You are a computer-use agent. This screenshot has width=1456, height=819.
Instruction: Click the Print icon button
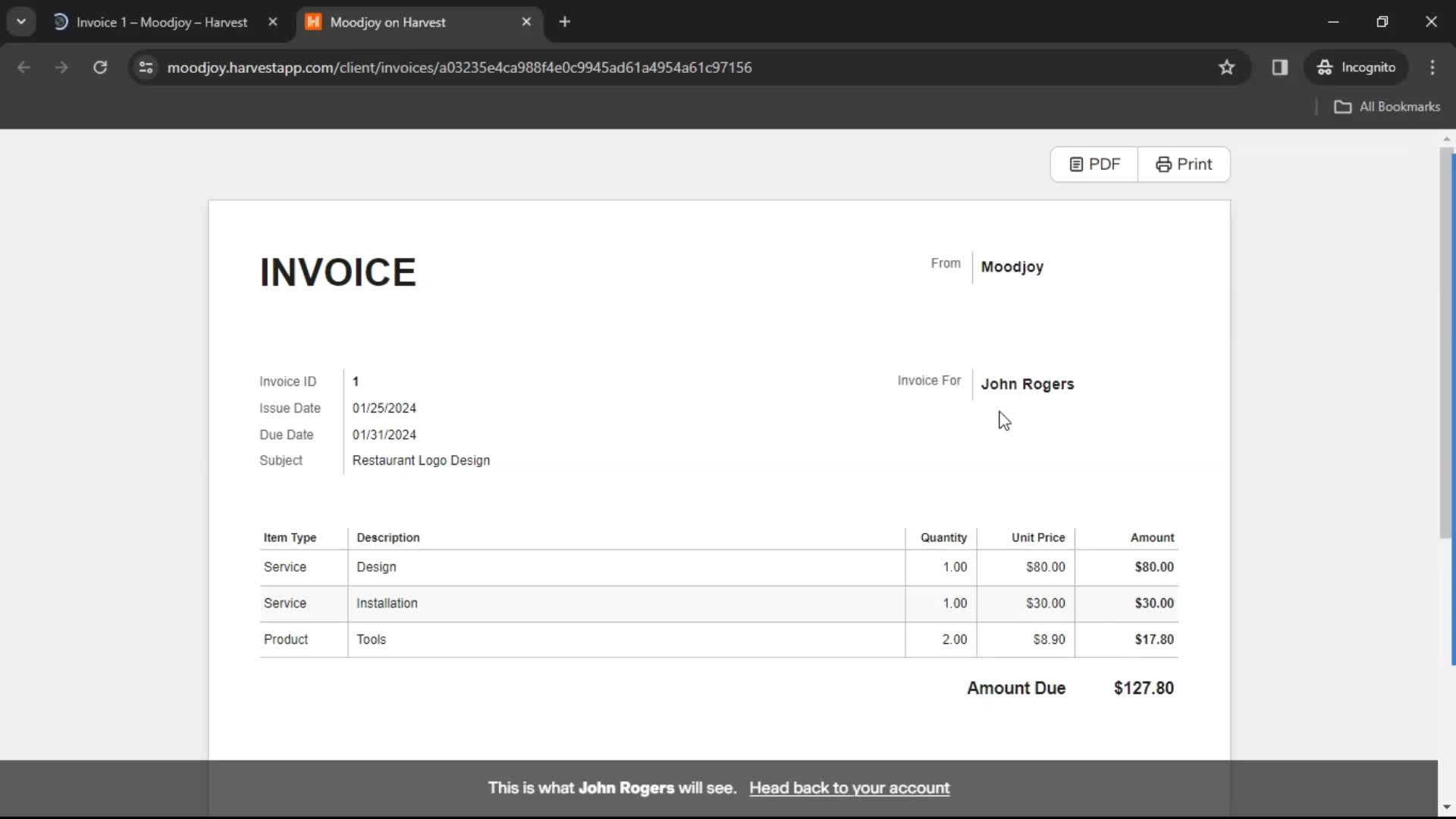(x=1163, y=163)
